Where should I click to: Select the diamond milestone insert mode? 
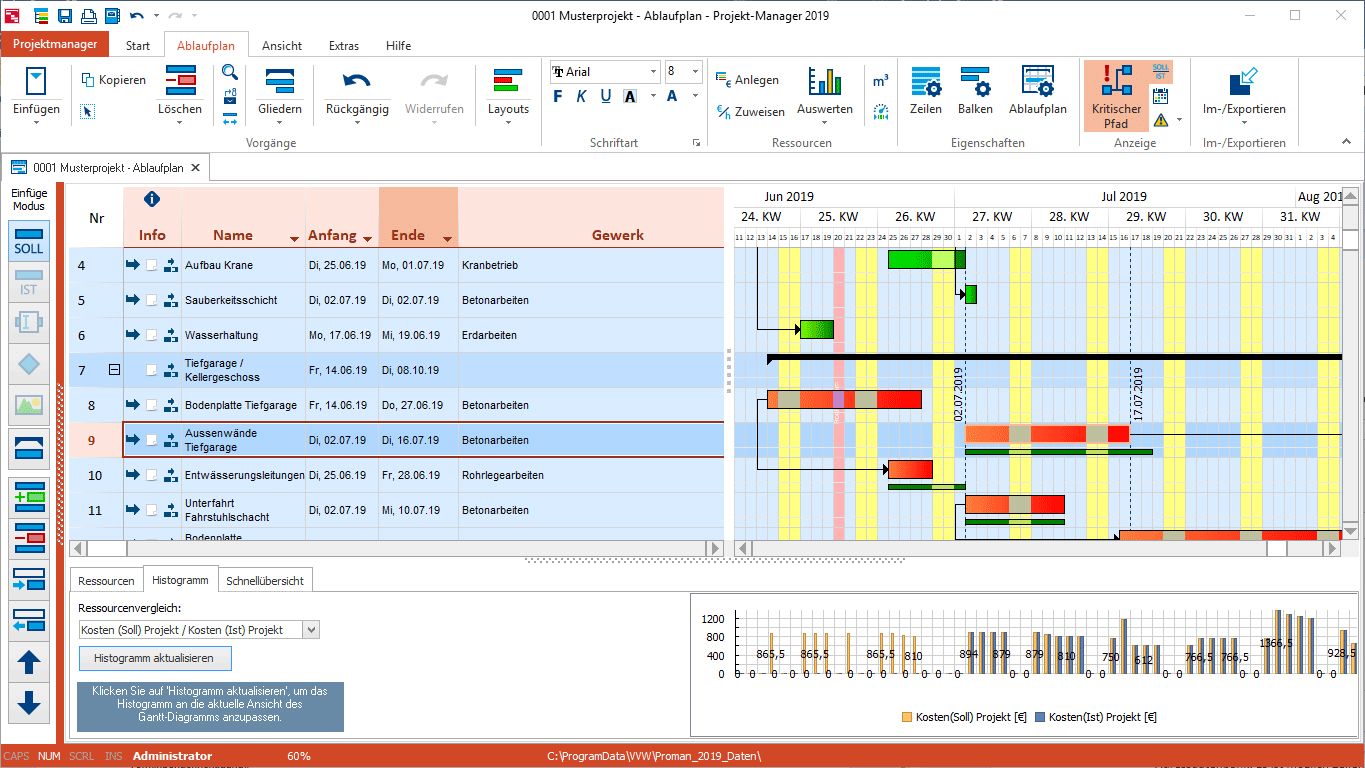tap(29, 365)
